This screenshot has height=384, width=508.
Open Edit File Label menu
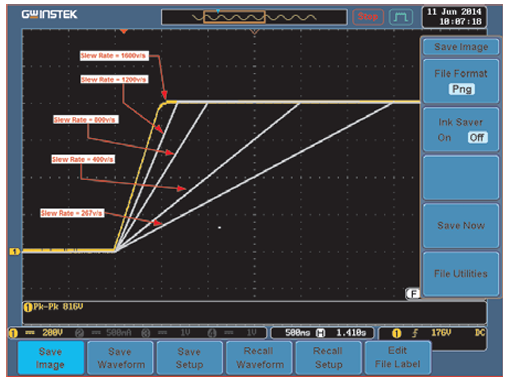pos(398,358)
